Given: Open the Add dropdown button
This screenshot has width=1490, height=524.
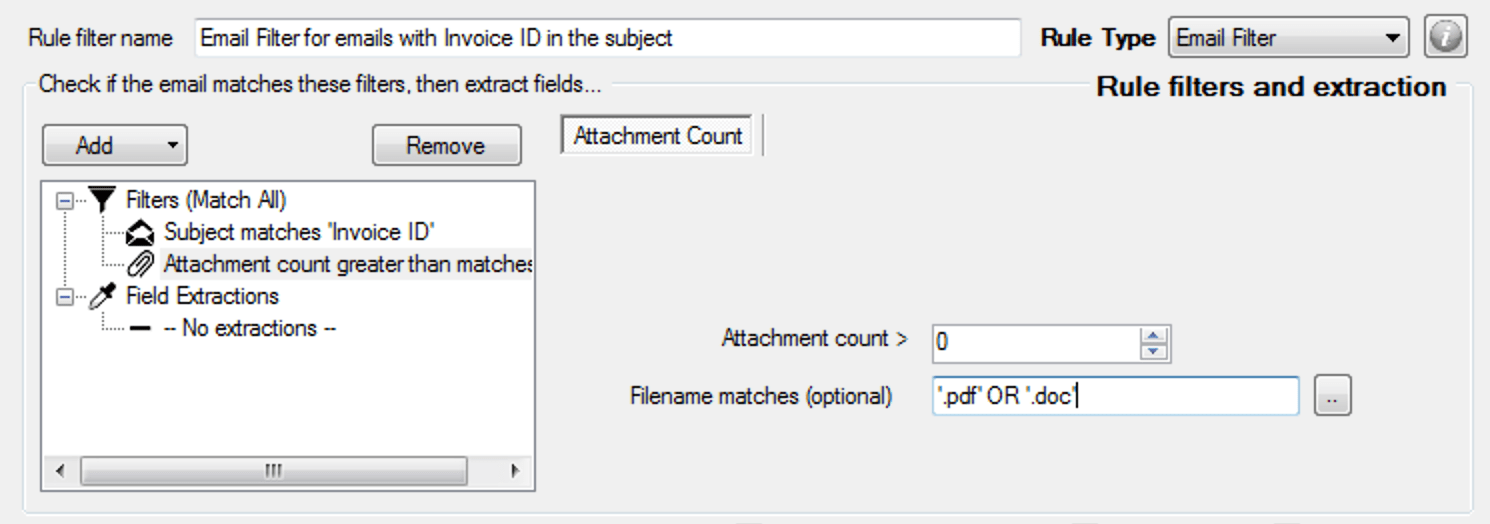Looking at the screenshot, I should [114, 146].
